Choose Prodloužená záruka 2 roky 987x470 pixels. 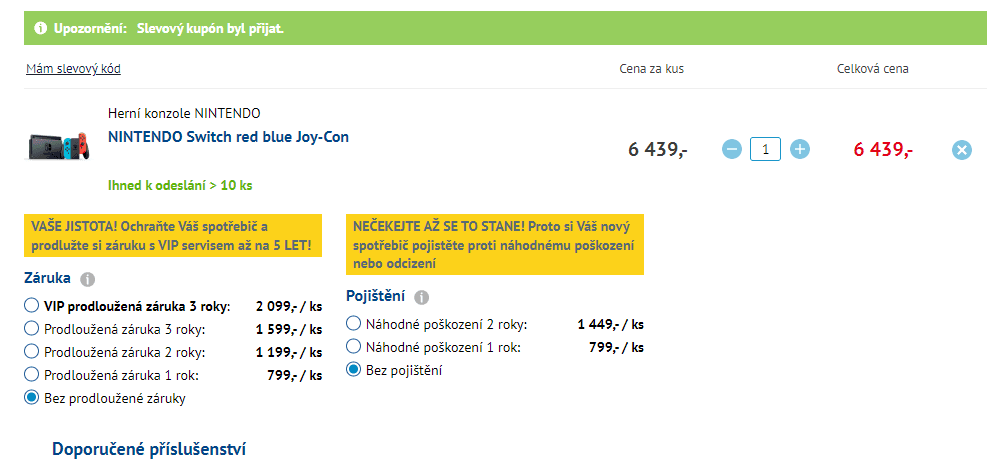(31, 351)
